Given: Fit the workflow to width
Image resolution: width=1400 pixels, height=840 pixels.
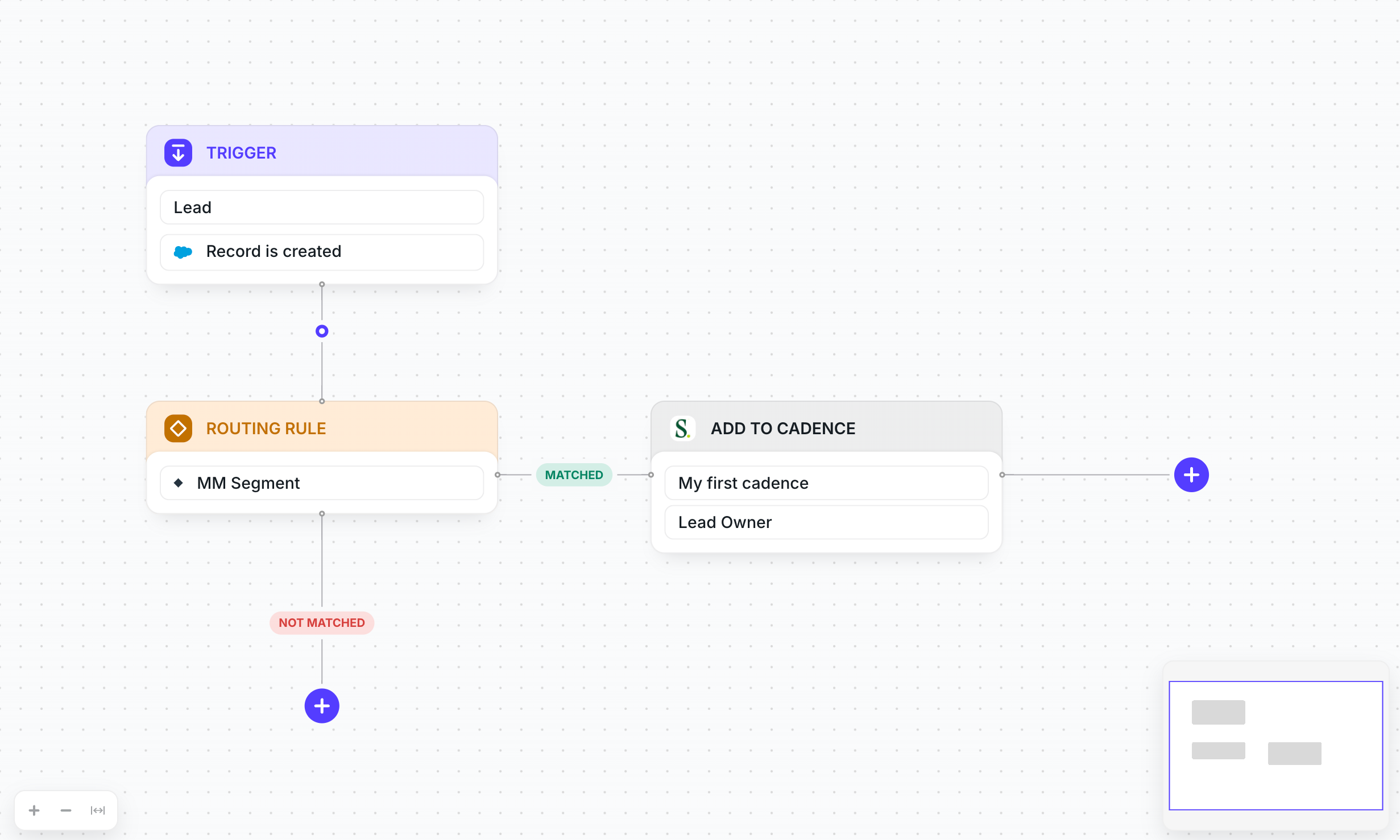Looking at the screenshot, I should (98, 810).
